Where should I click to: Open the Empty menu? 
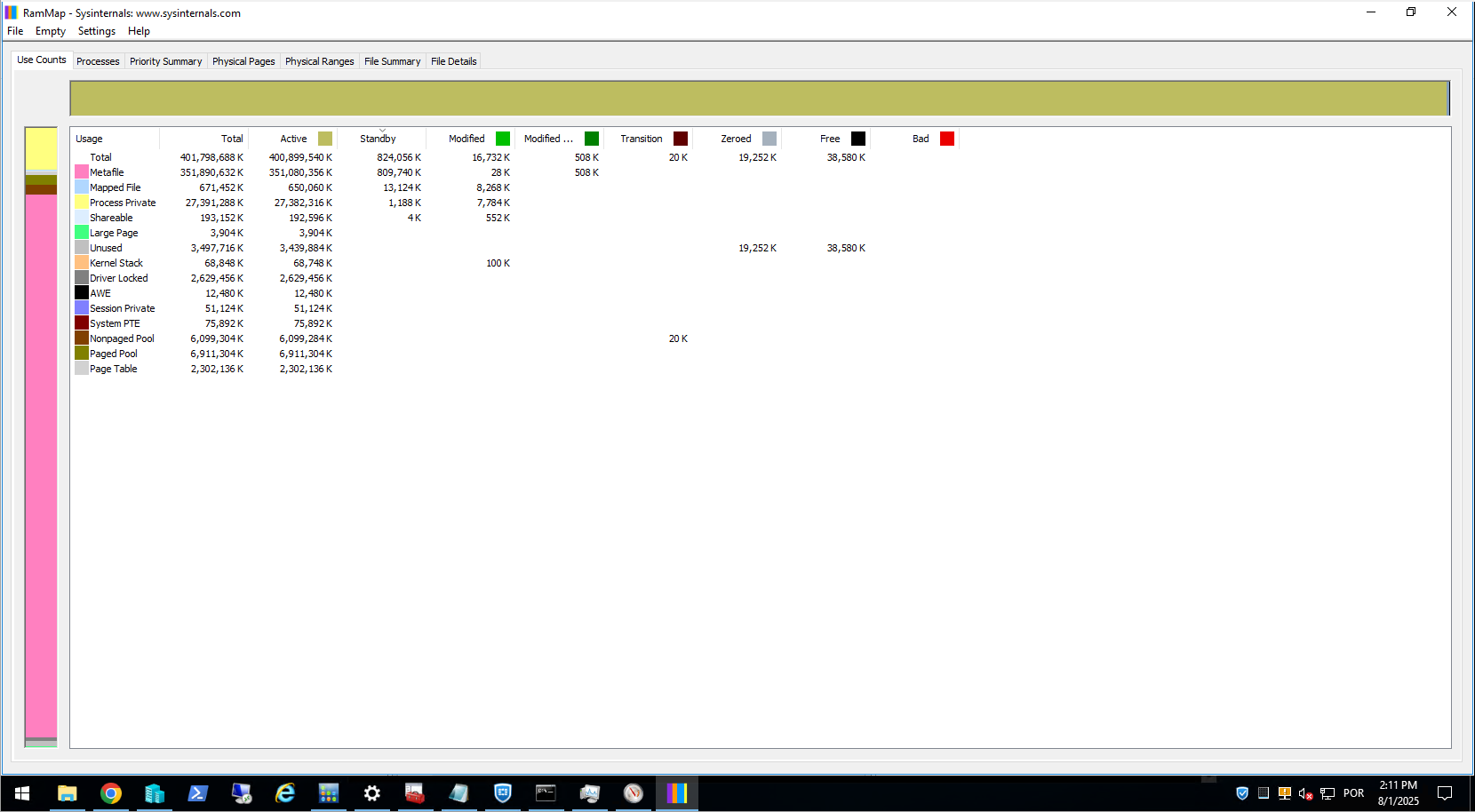51,31
